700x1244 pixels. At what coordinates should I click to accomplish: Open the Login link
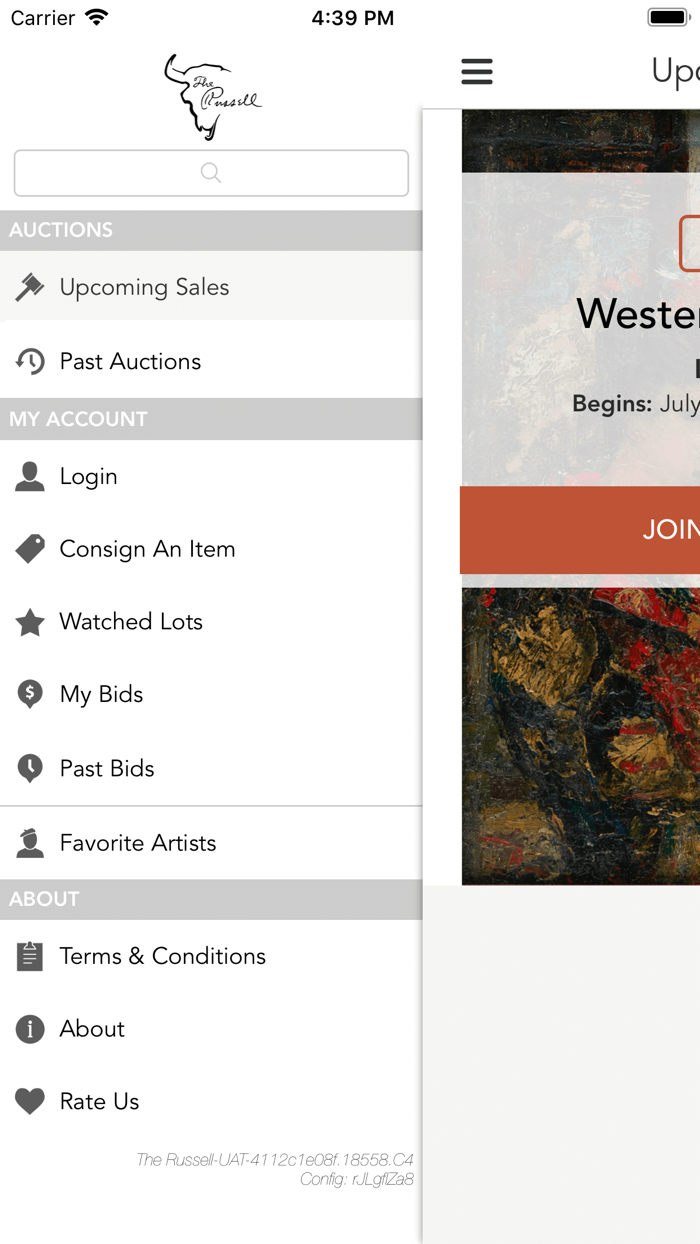[x=88, y=477]
